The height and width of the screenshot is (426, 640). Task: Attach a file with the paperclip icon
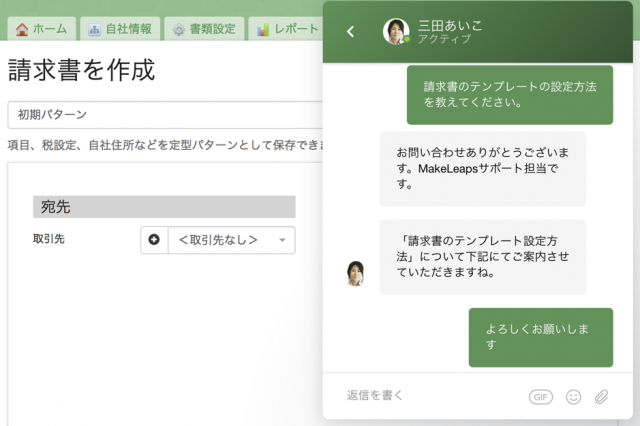(601, 397)
